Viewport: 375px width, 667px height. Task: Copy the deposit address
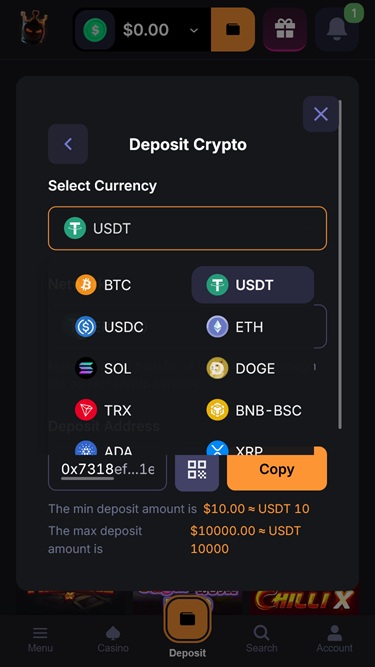277,470
